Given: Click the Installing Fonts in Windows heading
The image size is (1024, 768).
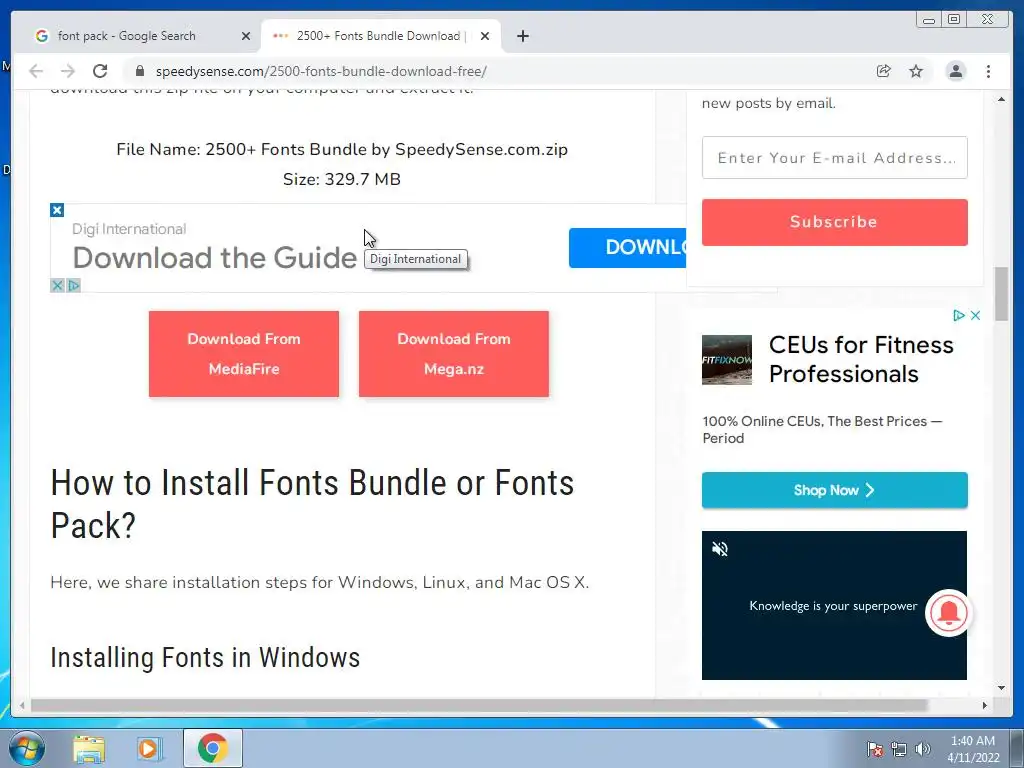Looking at the screenshot, I should click(205, 658).
